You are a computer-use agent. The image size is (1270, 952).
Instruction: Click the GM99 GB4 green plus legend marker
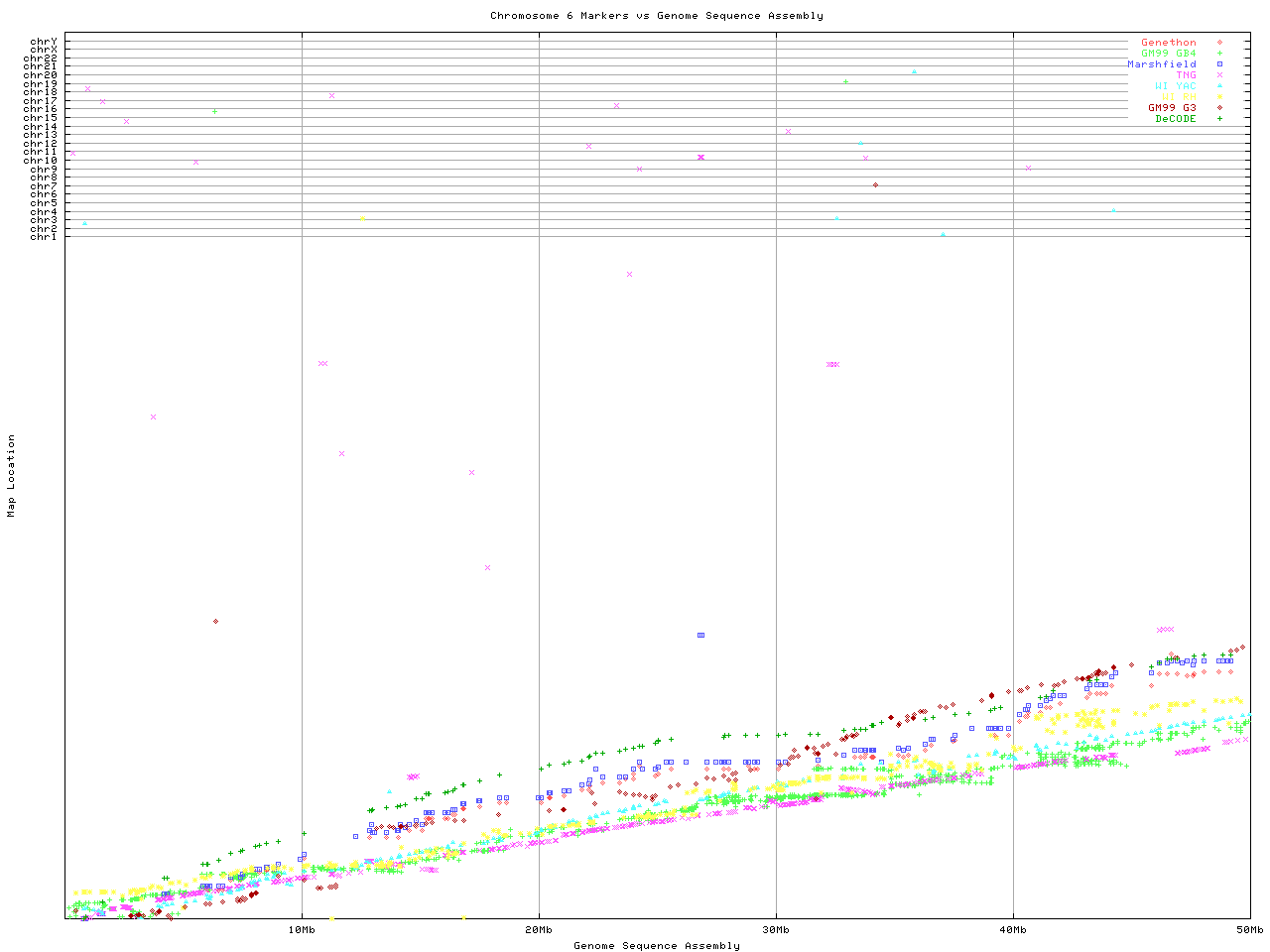tap(1219, 54)
